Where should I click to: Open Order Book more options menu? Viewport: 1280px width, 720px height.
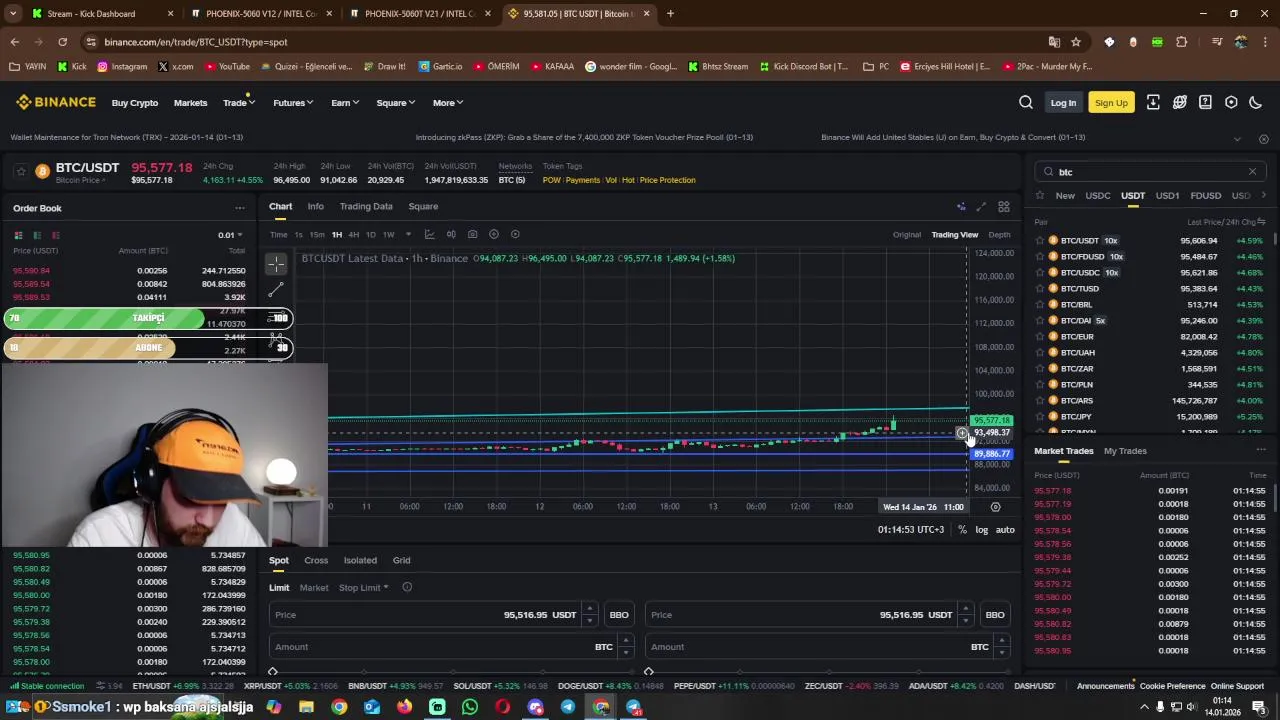(240, 208)
